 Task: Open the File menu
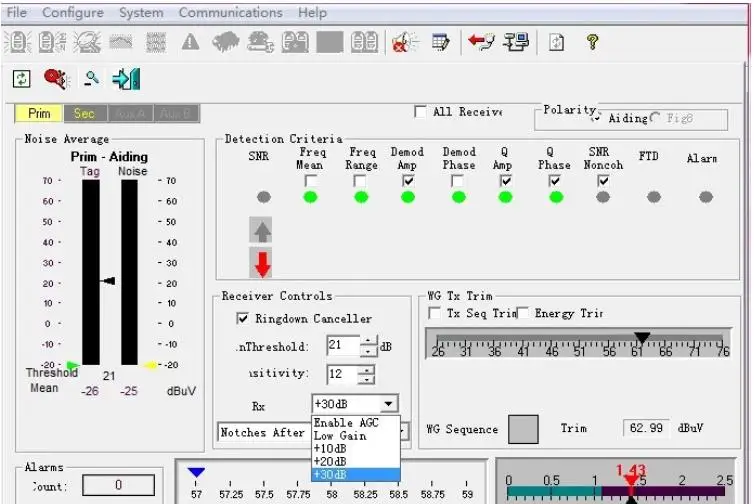17,13
